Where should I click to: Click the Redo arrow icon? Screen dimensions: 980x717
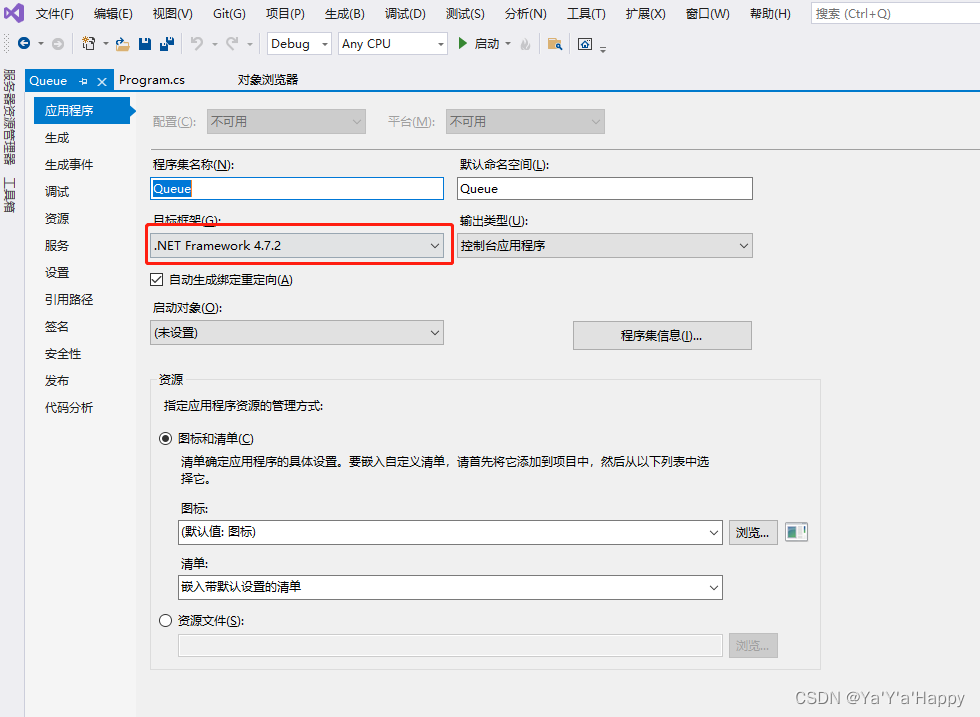[x=232, y=43]
